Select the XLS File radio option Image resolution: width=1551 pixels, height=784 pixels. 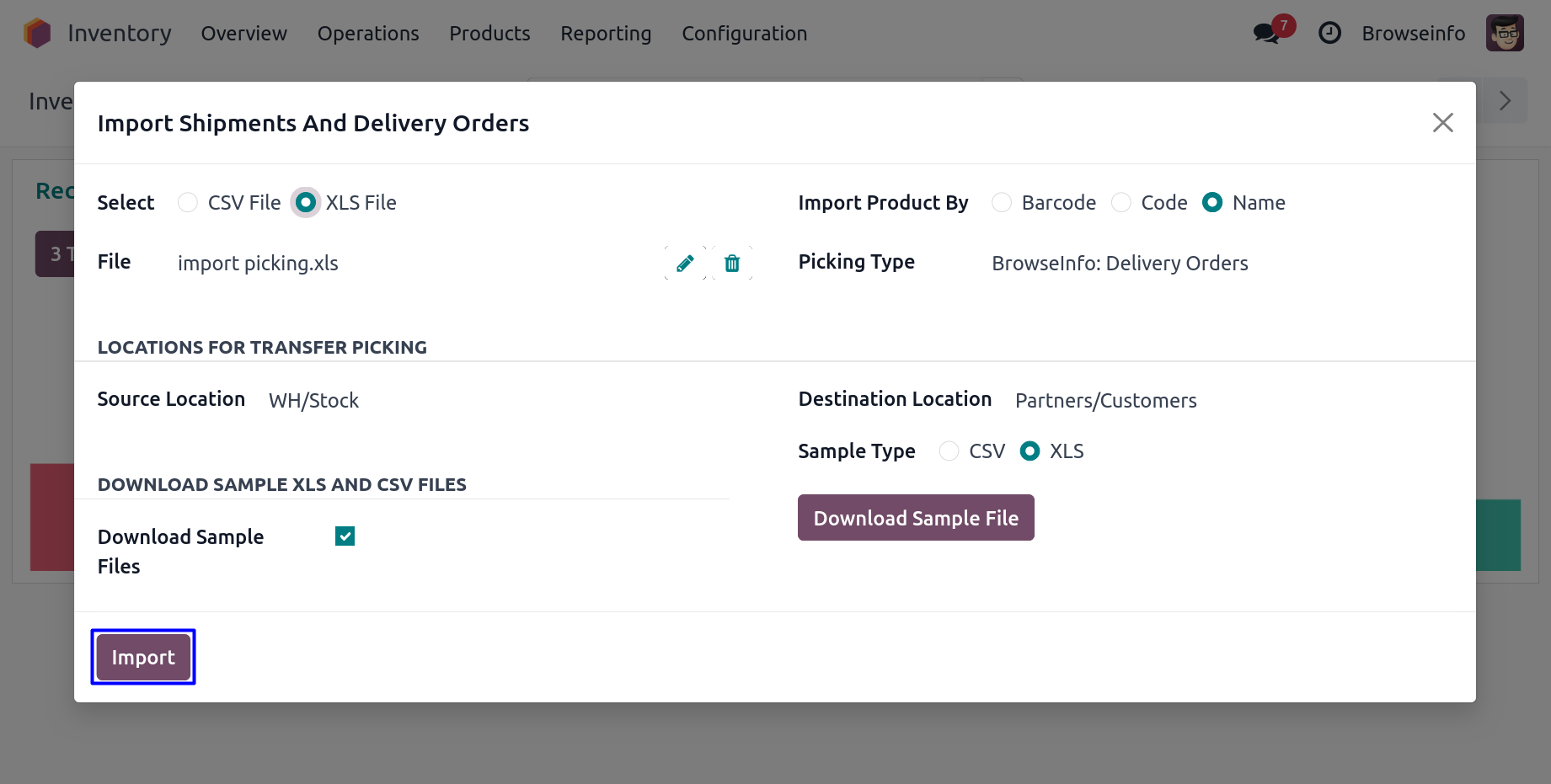coord(306,203)
